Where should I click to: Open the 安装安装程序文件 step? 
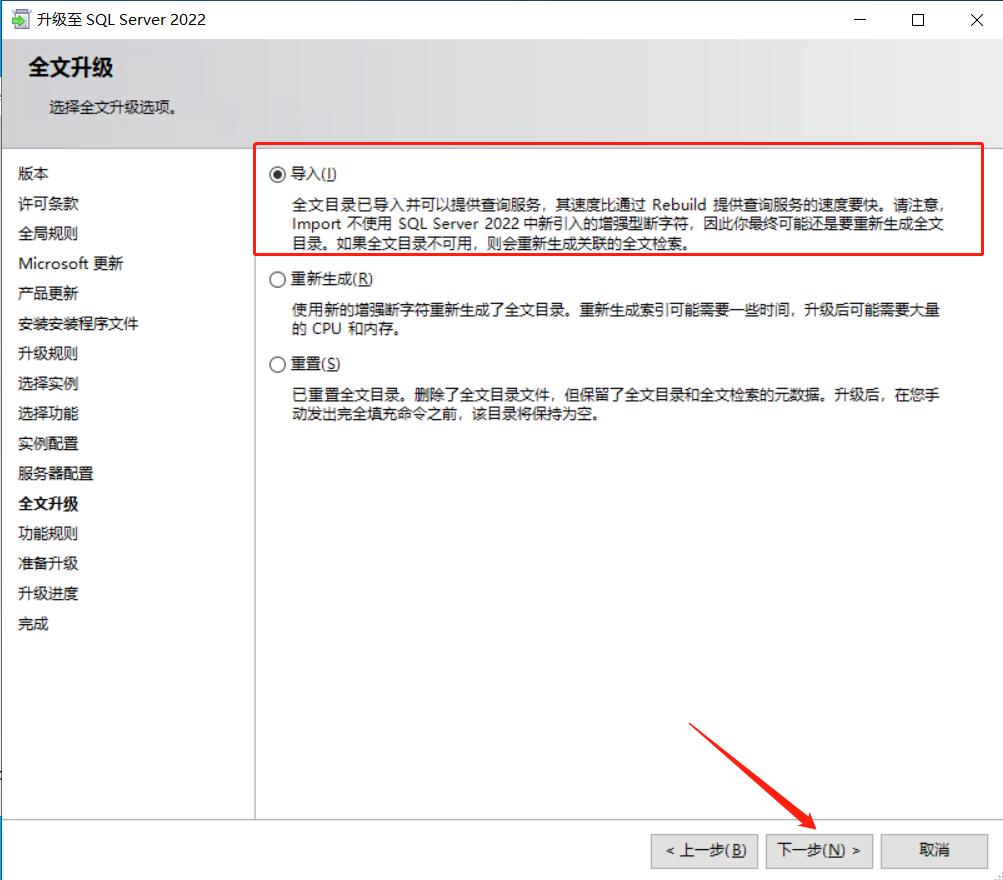pos(78,324)
